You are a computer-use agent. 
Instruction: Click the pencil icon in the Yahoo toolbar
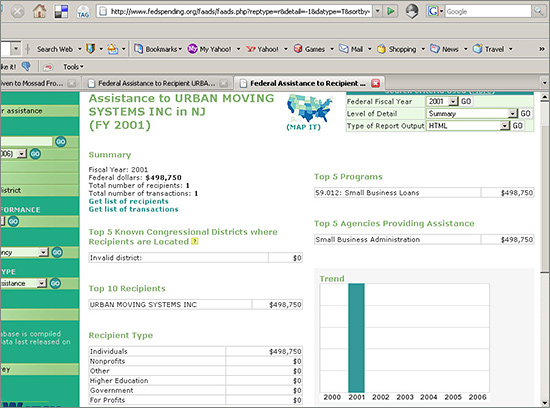point(112,49)
